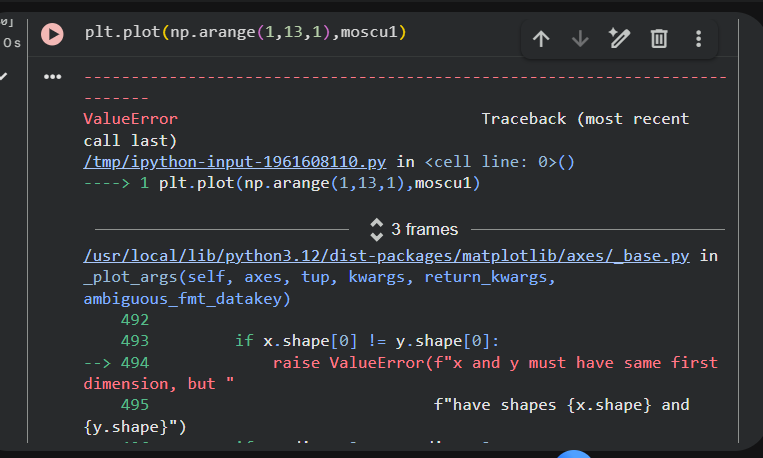
Task: Move the cell up
Action: point(541,39)
